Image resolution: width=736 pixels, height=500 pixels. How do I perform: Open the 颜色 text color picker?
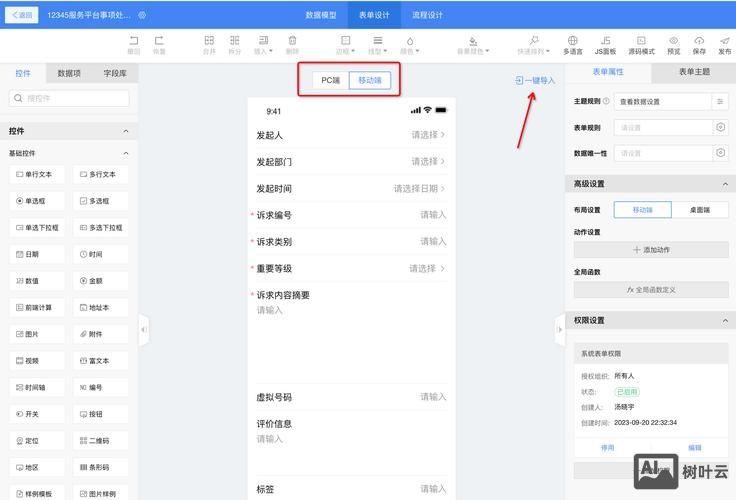410,45
